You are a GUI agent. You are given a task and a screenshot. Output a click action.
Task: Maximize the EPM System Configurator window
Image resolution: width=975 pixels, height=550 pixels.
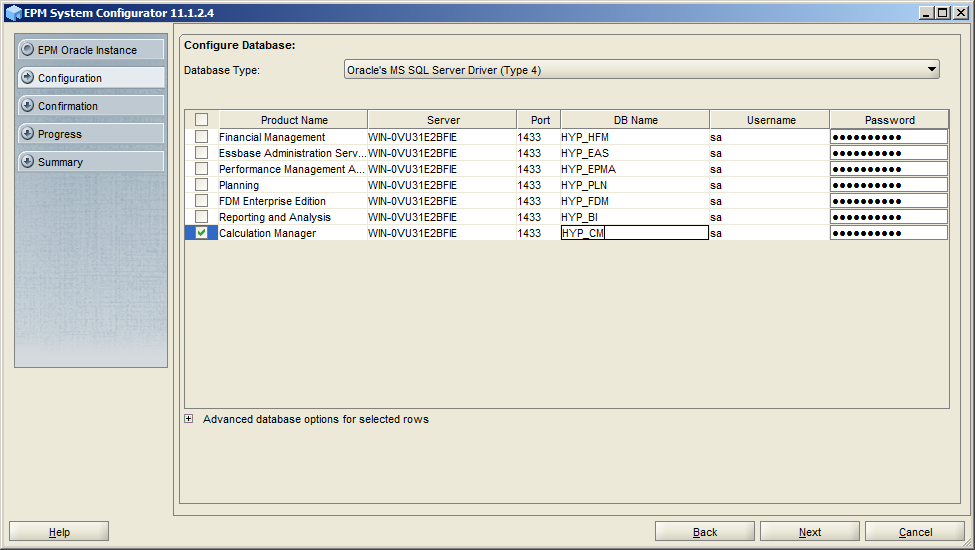[x=943, y=12]
